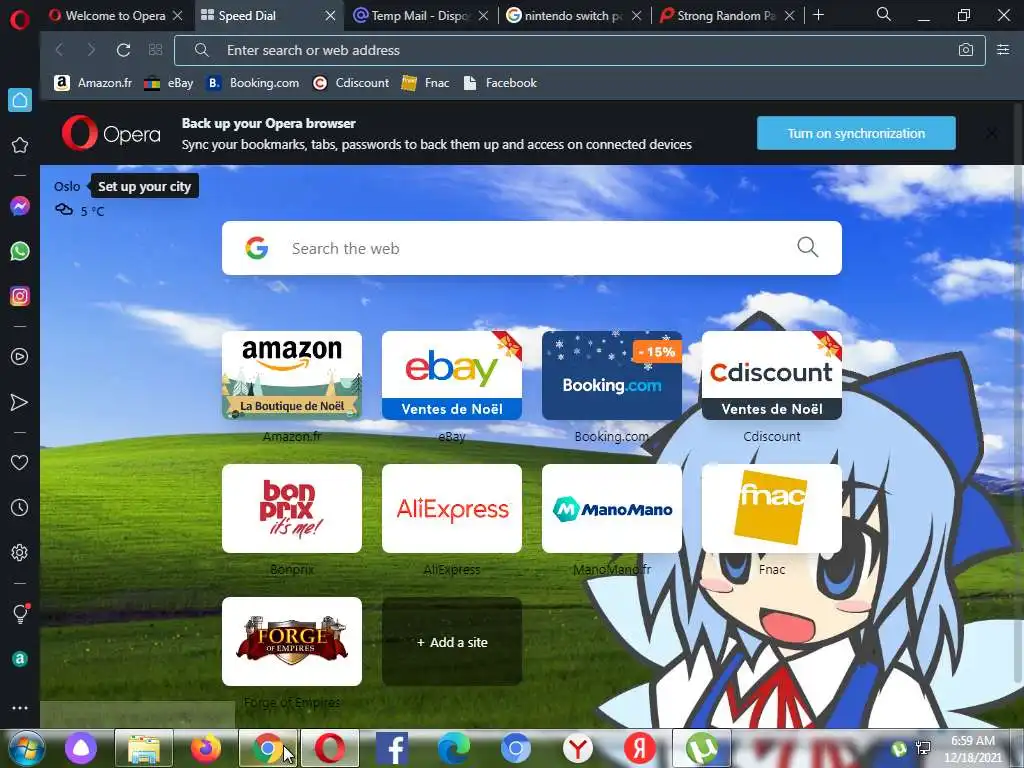Open Settings gear icon in sidebar
Viewport: 1024px width, 768px height.
click(20, 552)
